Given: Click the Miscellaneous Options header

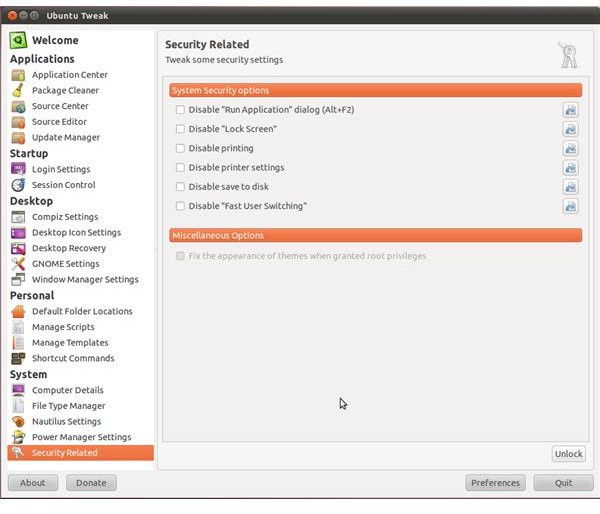Looking at the screenshot, I should click(x=375, y=235).
